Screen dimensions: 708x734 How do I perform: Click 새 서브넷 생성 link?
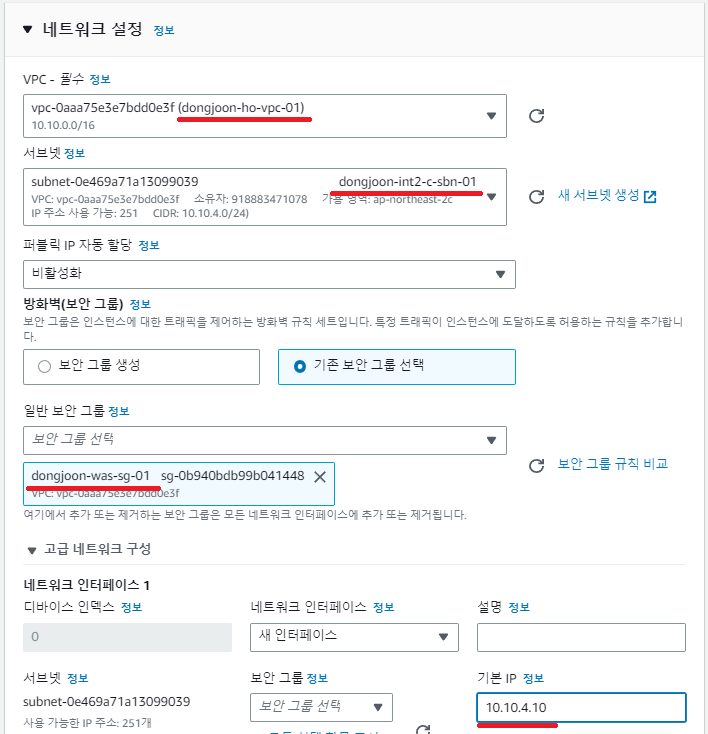[x=598, y=195]
